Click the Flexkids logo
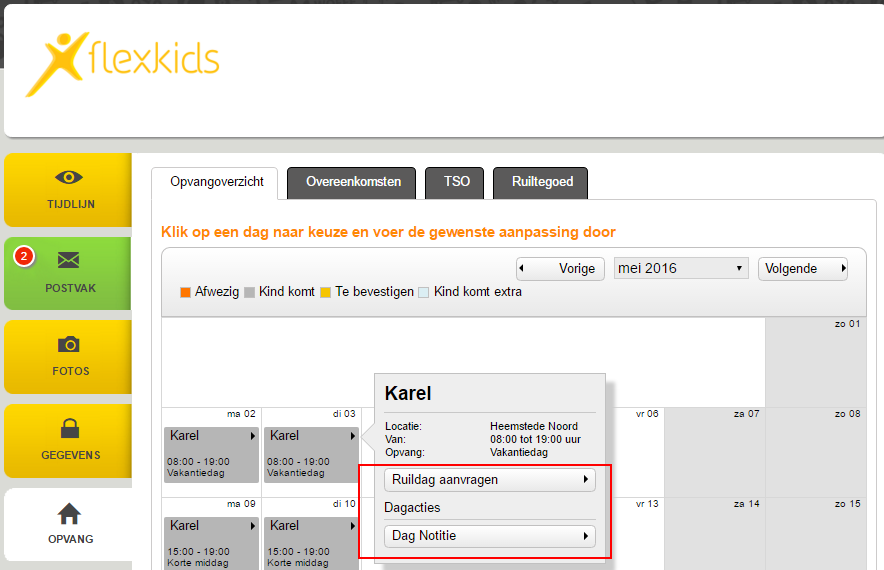Viewport: 884px width, 570px height. [x=122, y=63]
